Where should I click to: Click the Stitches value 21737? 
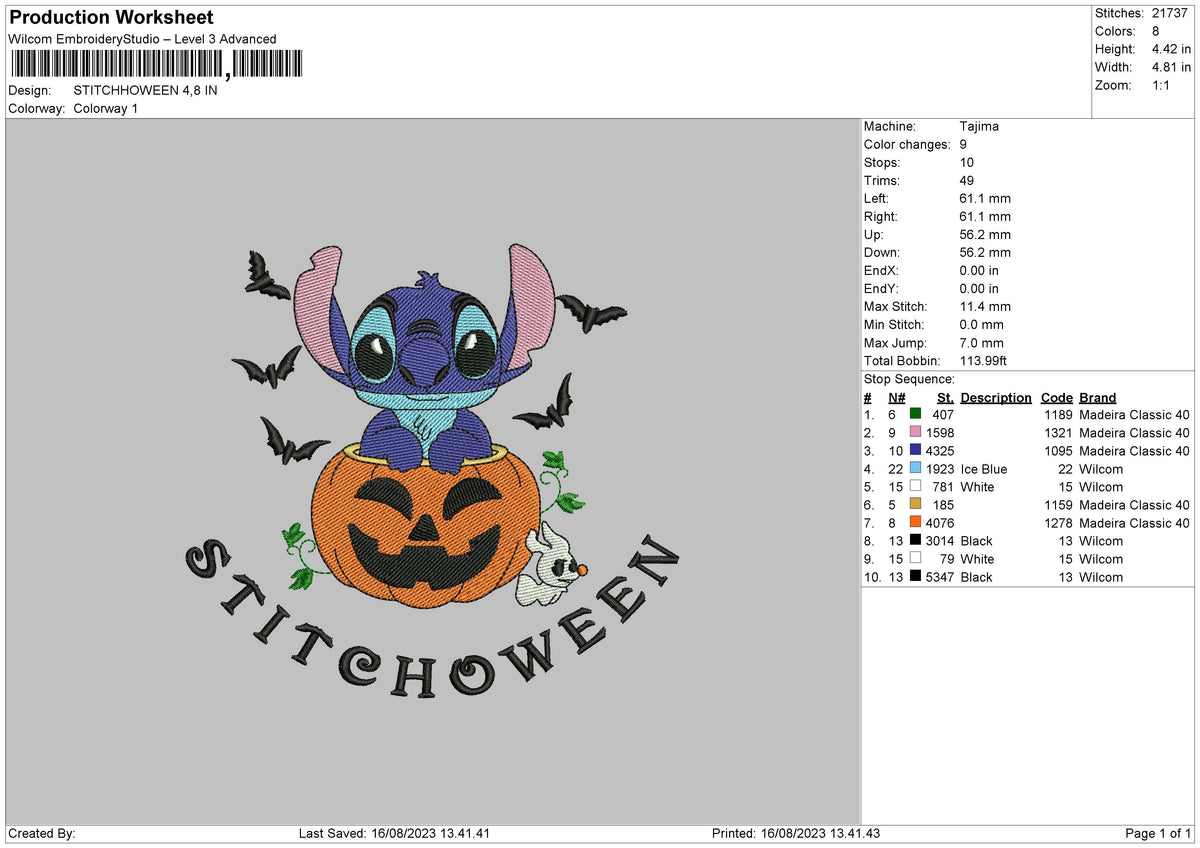(1168, 13)
